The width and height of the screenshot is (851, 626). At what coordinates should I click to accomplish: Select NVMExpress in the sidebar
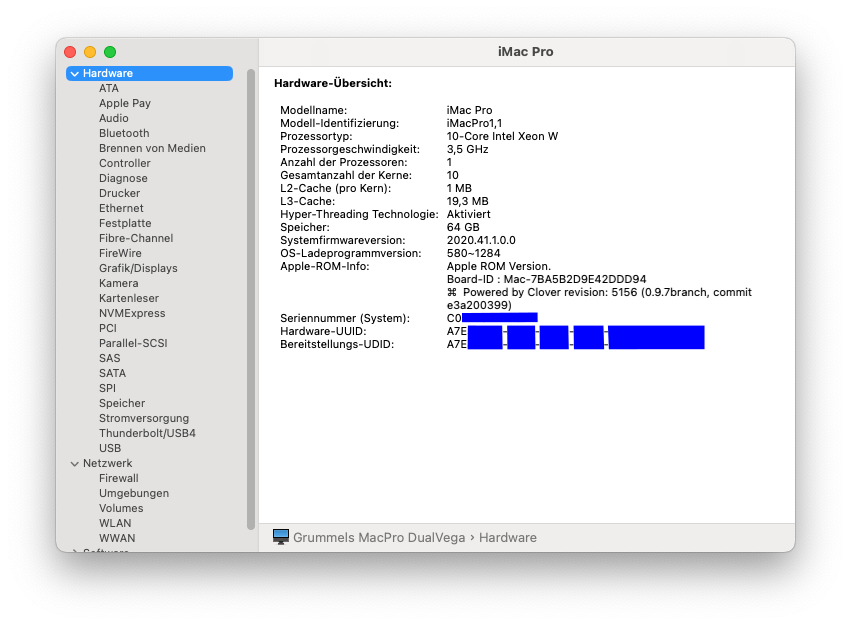pyautogui.click(x=132, y=313)
